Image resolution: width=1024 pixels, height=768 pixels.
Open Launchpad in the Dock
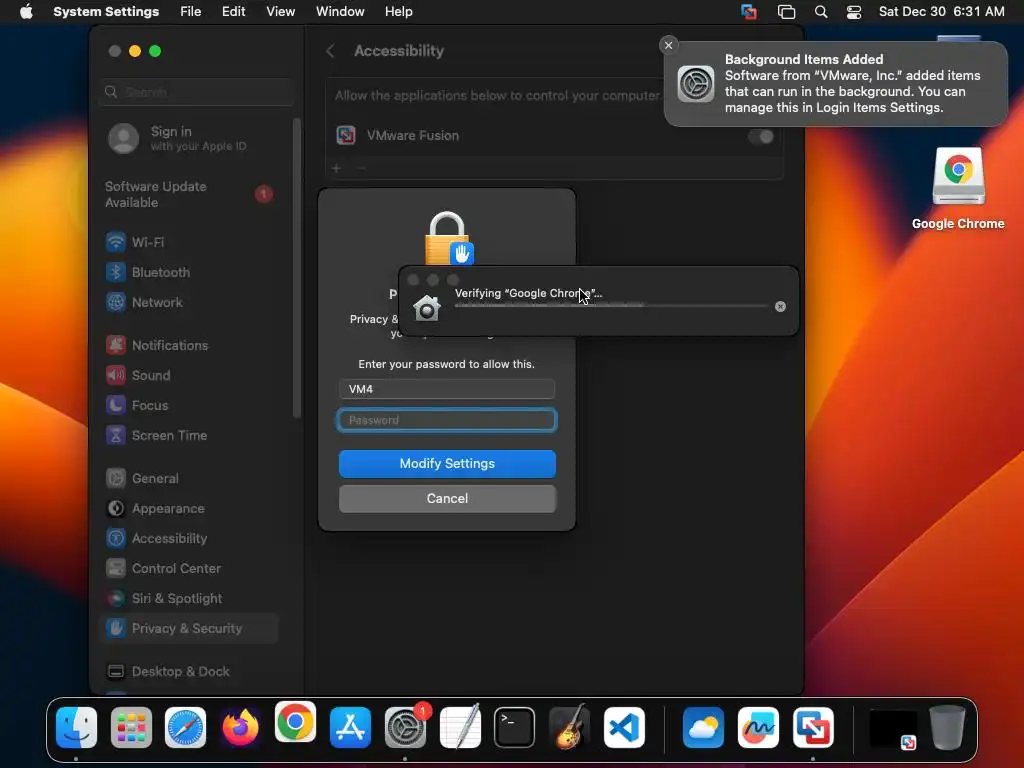pyautogui.click(x=131, y=727)
